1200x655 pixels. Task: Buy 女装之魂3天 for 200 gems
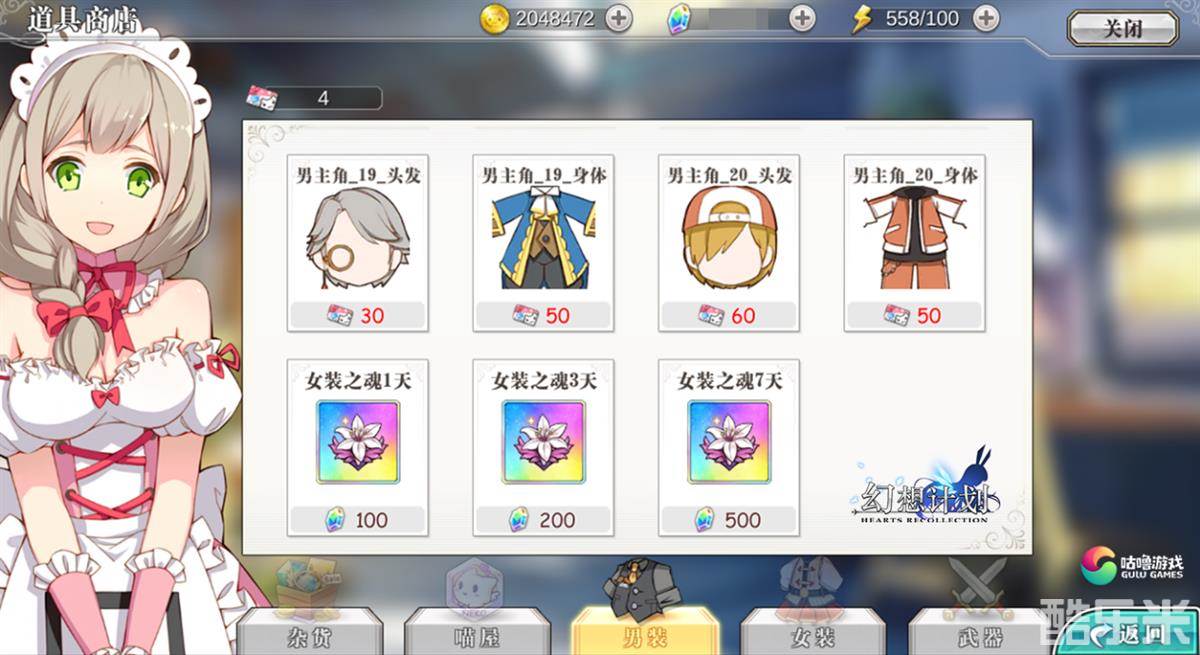(x=543, y=447)
